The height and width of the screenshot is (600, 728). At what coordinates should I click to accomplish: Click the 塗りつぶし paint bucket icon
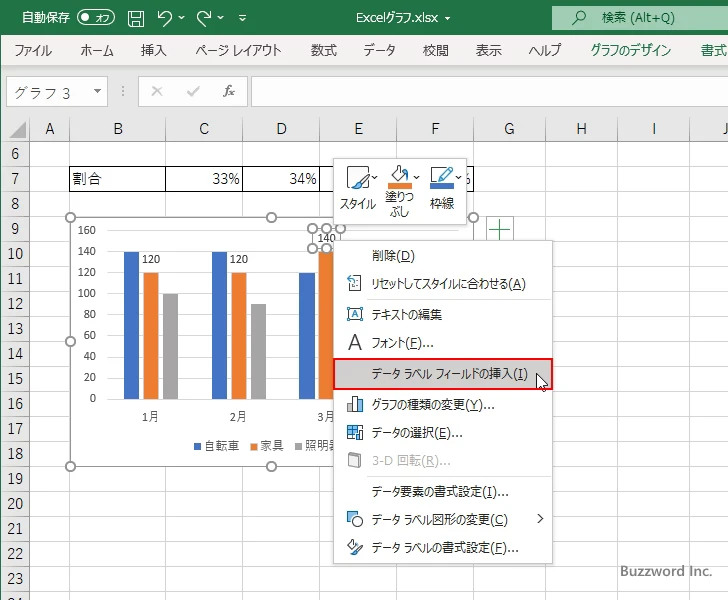point(400,178)
